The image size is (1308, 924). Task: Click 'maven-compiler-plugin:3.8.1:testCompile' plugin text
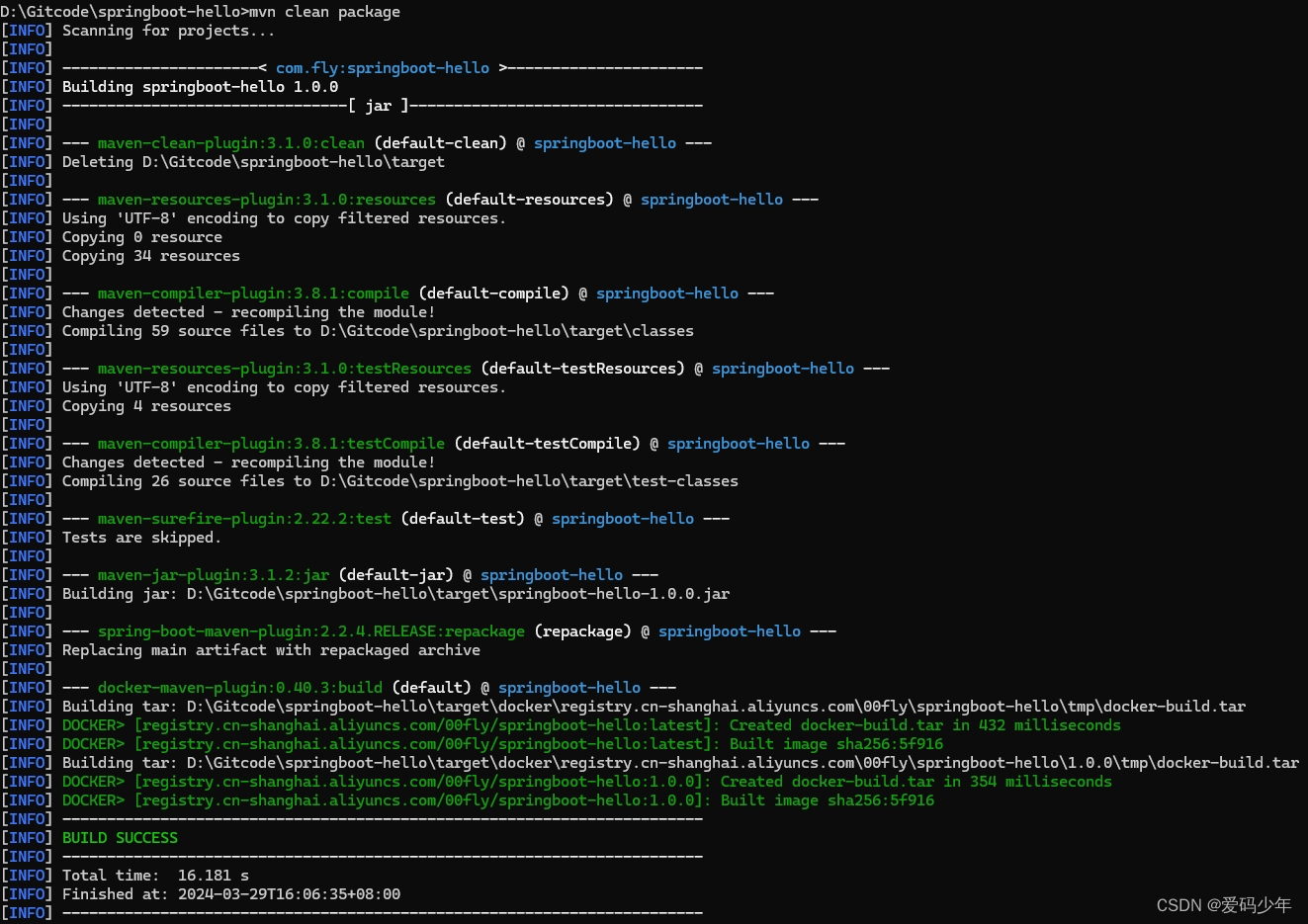(271, 444)
